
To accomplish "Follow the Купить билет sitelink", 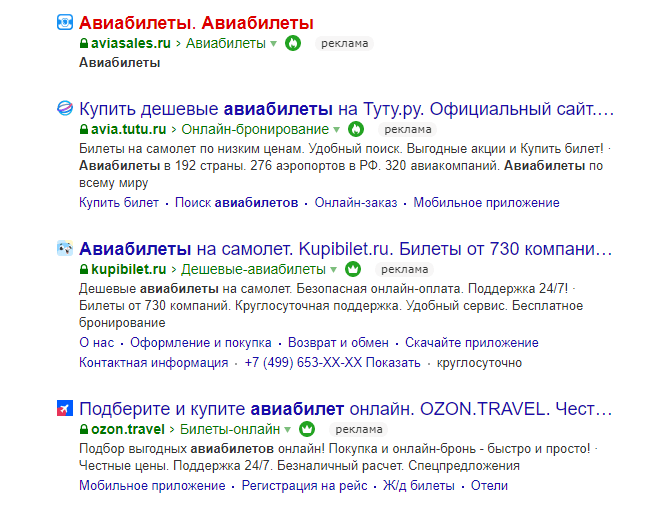I will [x=119, y=203].
